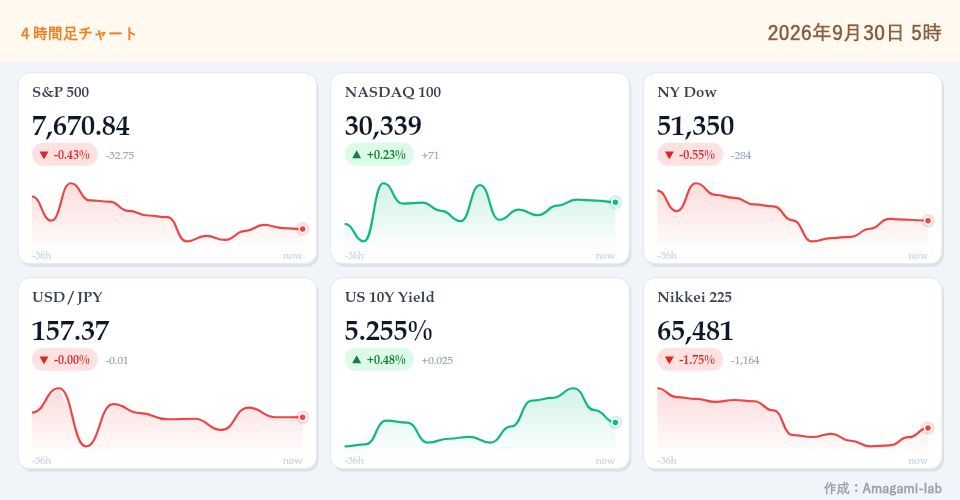Click the S&P 500 point change -32.75
Image resolution: width=960 pixels, height=500 pixels.
(120, 155)
